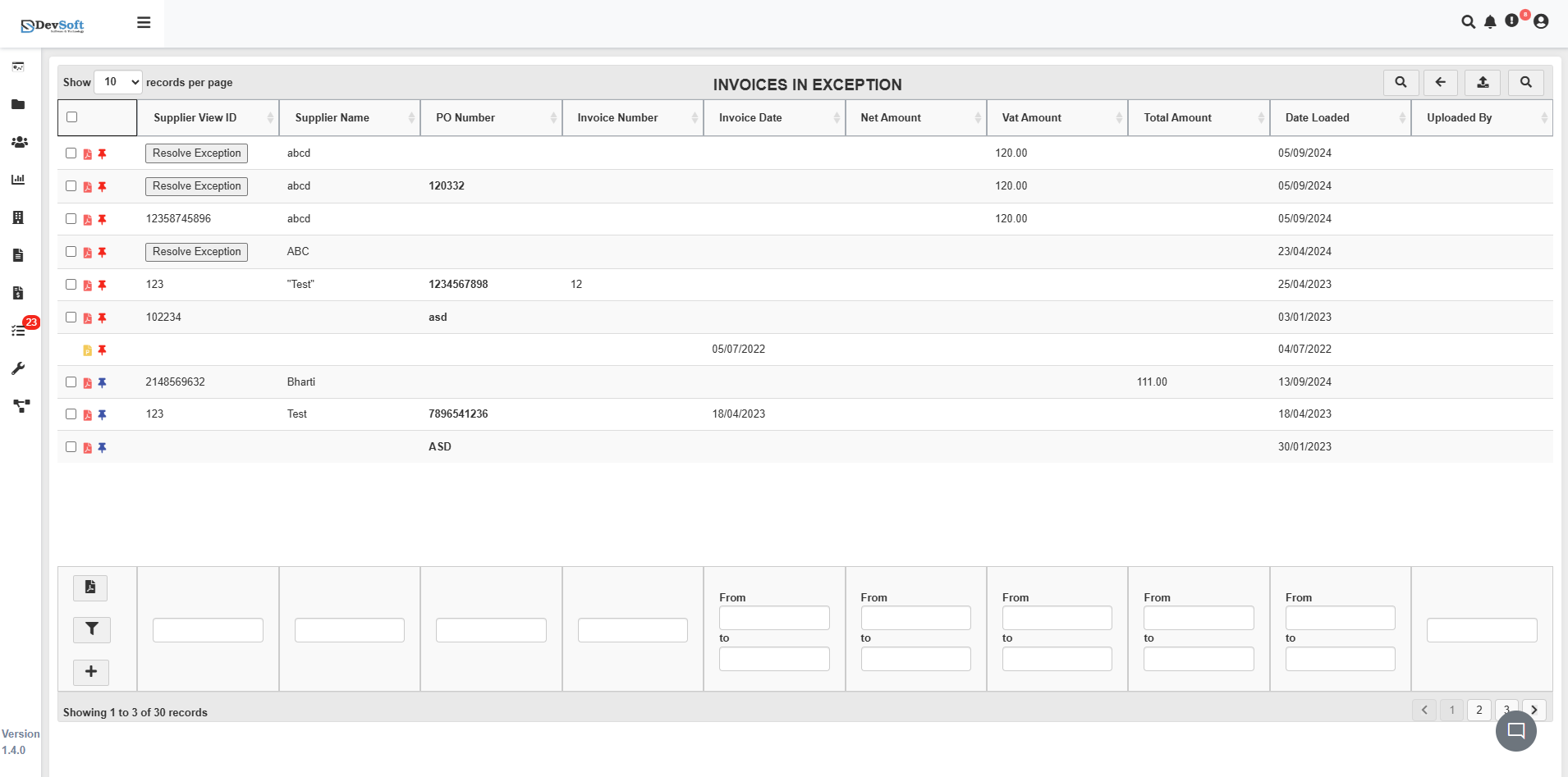Image resolution: width=1568 pixels, height=777 pixels.
Task: Open the notifications bell icon
Action: (x=1488, y=22)
